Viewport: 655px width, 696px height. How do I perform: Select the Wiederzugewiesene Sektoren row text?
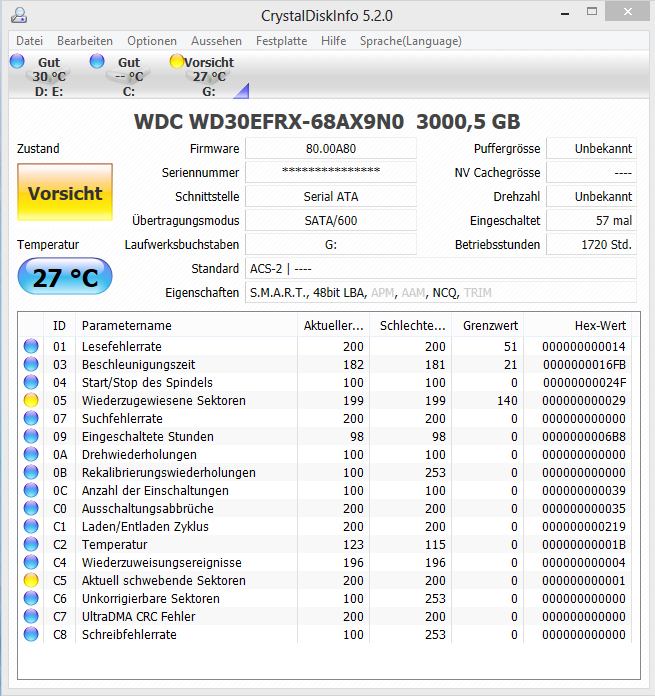pyautogui.click(x=163, y=400)
